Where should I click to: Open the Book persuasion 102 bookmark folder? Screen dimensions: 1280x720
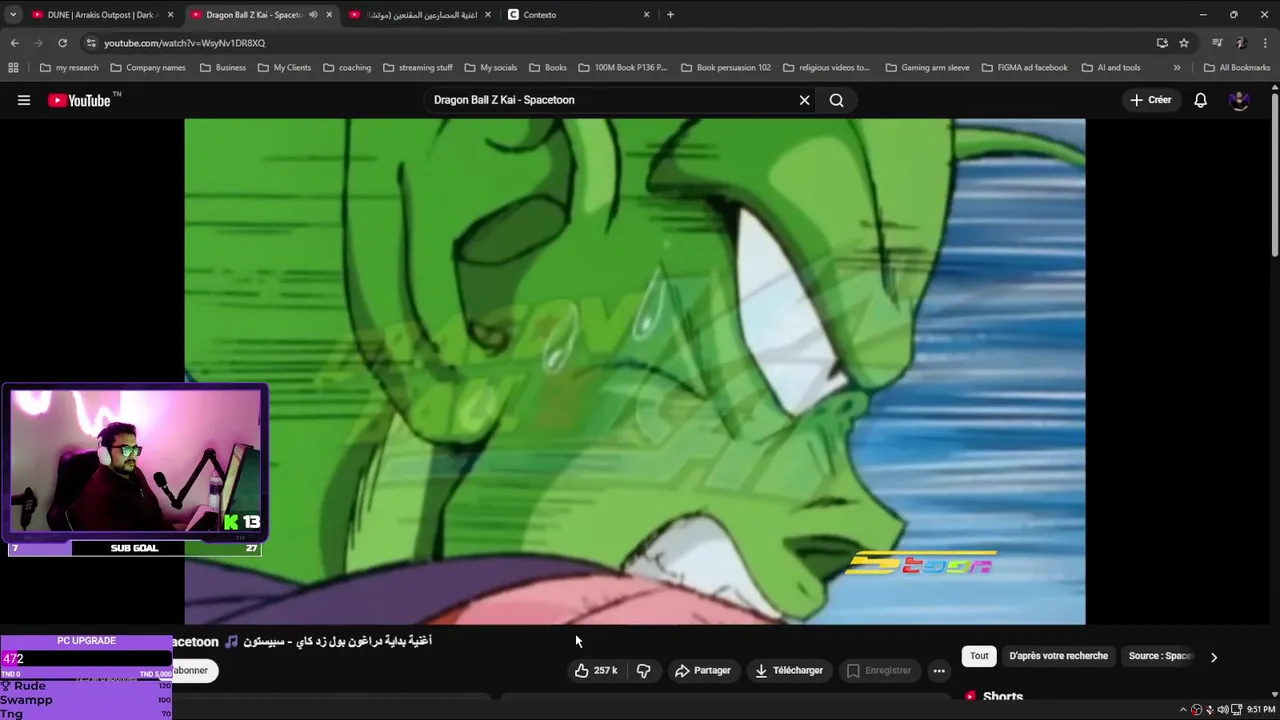pos(726,68)
